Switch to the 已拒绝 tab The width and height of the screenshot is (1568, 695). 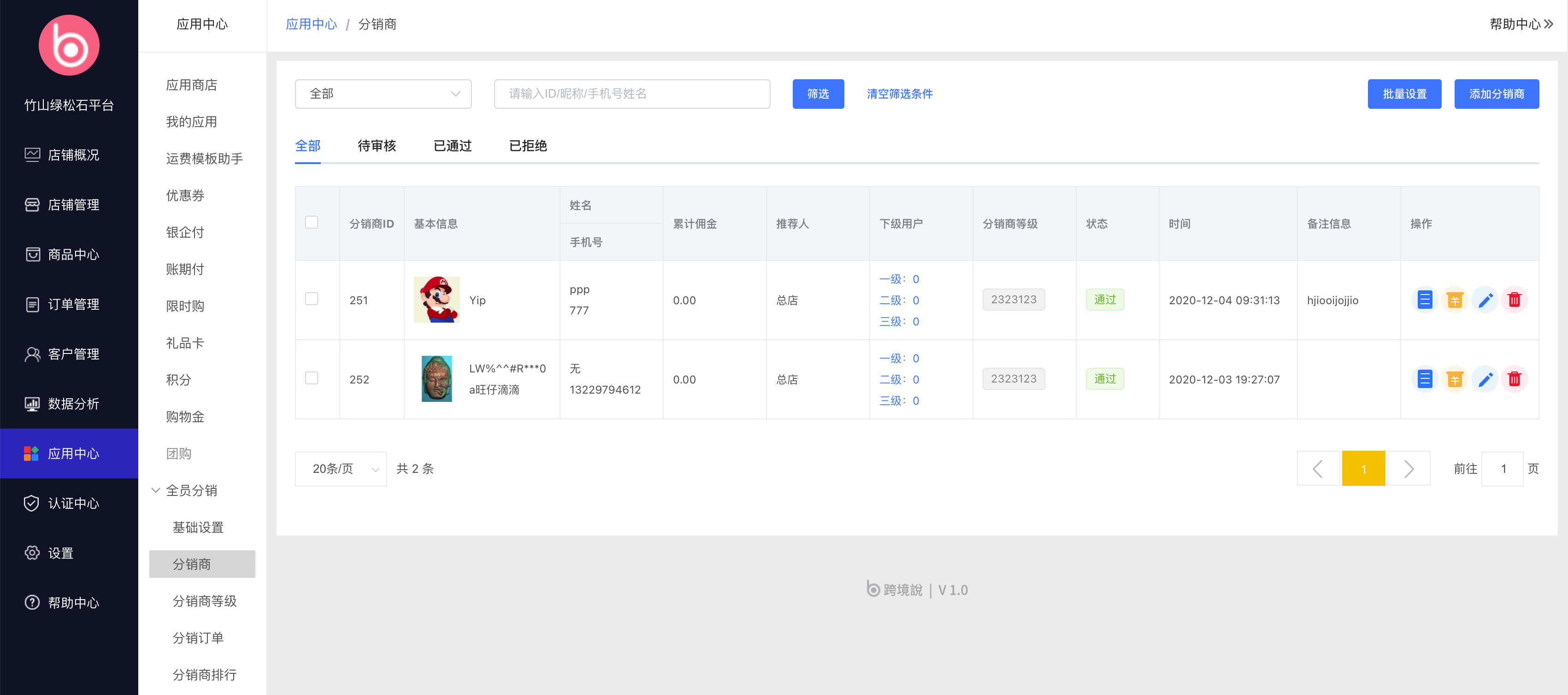[x=528, y=146]
